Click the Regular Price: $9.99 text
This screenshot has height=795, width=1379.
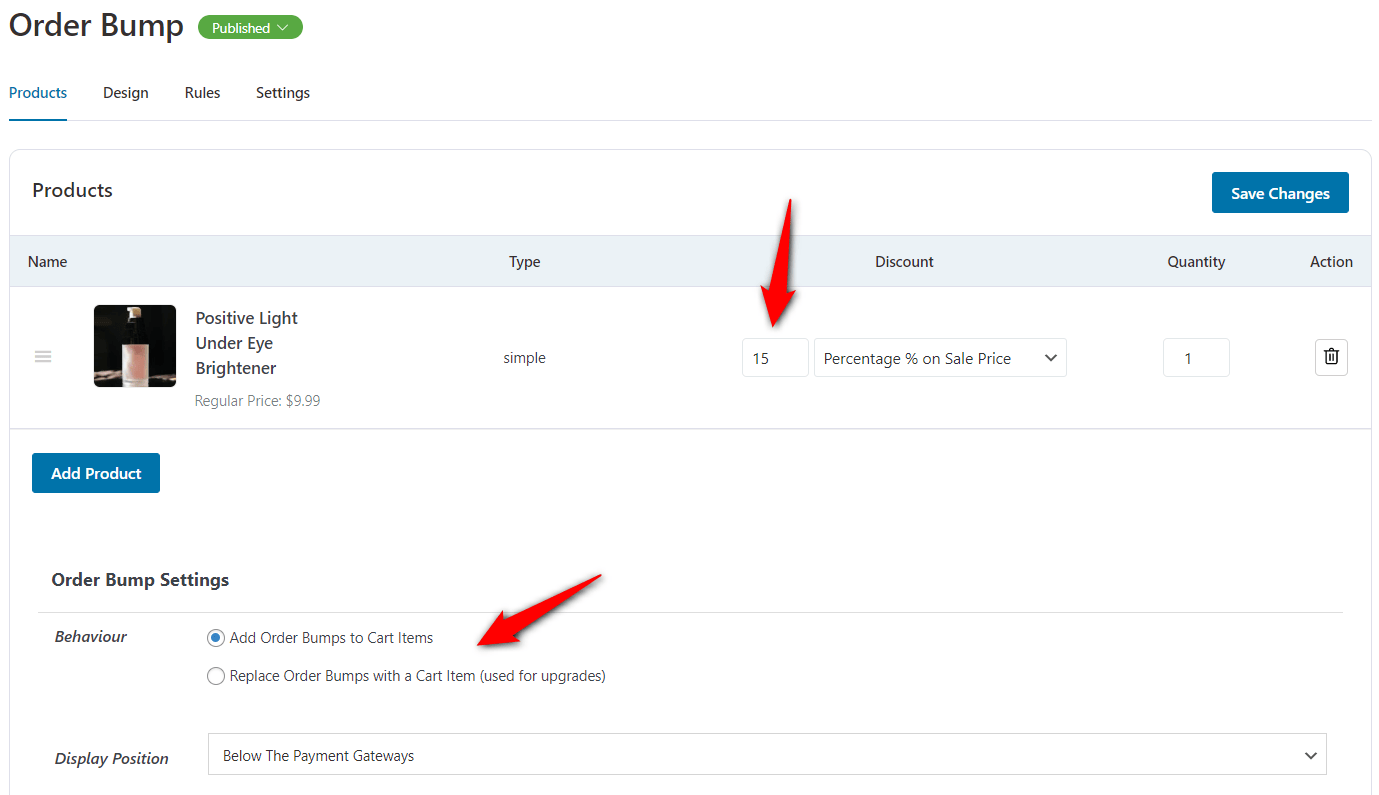[x=258, y=401]
